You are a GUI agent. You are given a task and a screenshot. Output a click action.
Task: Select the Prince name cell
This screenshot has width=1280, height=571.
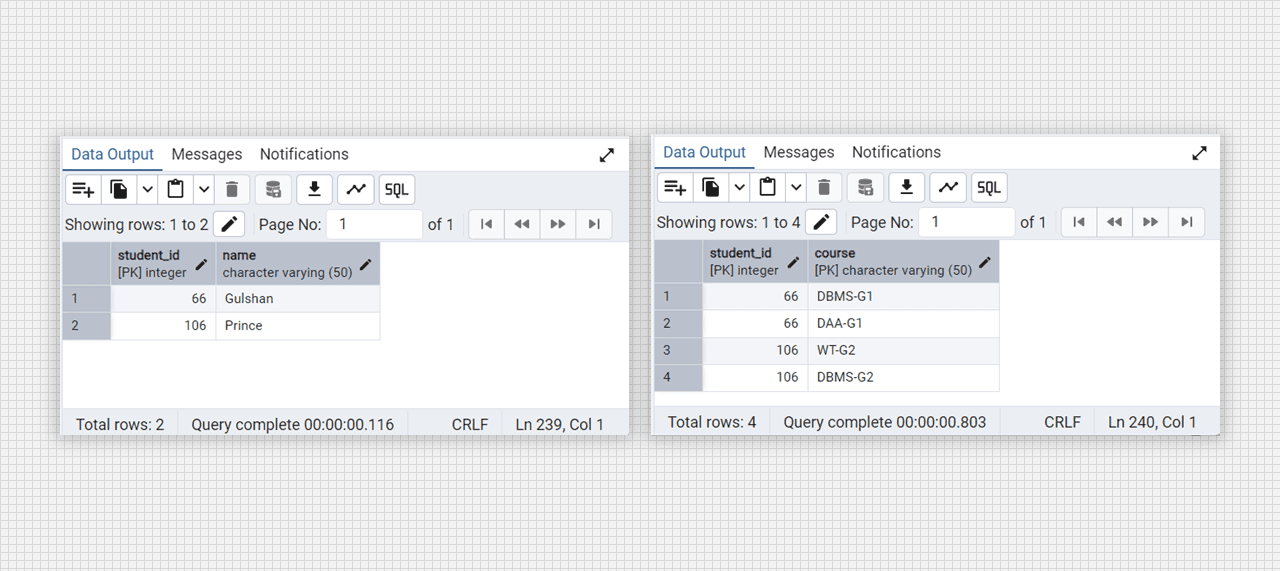pyautogui.click(x=298, y=325)
